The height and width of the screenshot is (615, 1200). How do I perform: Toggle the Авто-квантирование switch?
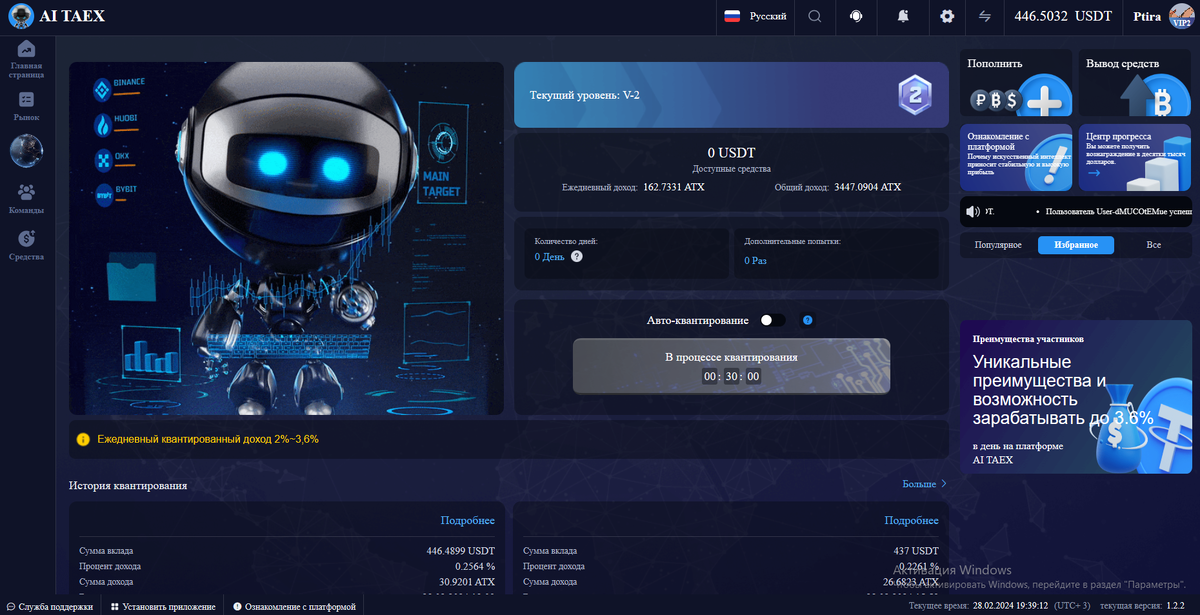click(772, 320)
